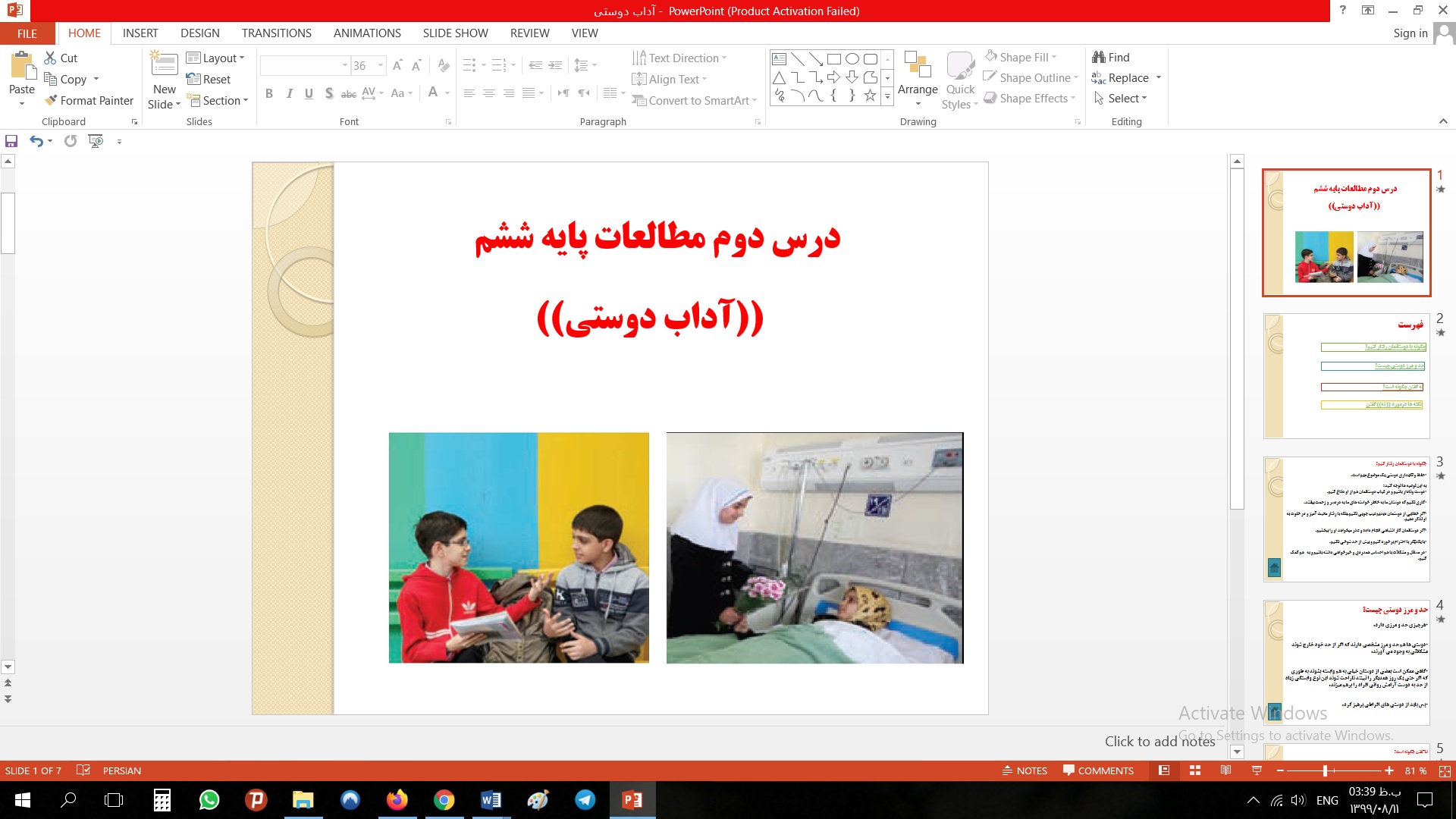Image resolution: width=1456 pixels, height=819 pixels.
Task: Click the Comments button in status bar
Action: pos(1098,770)
